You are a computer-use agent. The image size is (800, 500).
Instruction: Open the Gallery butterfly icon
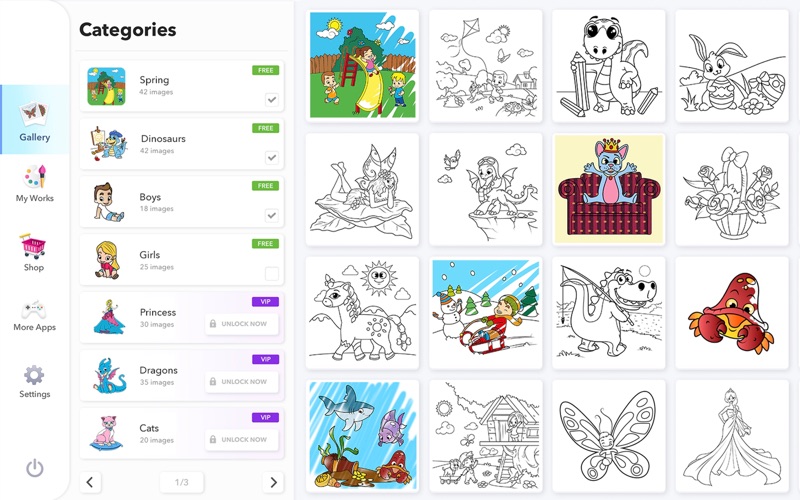tap(34, 112)
